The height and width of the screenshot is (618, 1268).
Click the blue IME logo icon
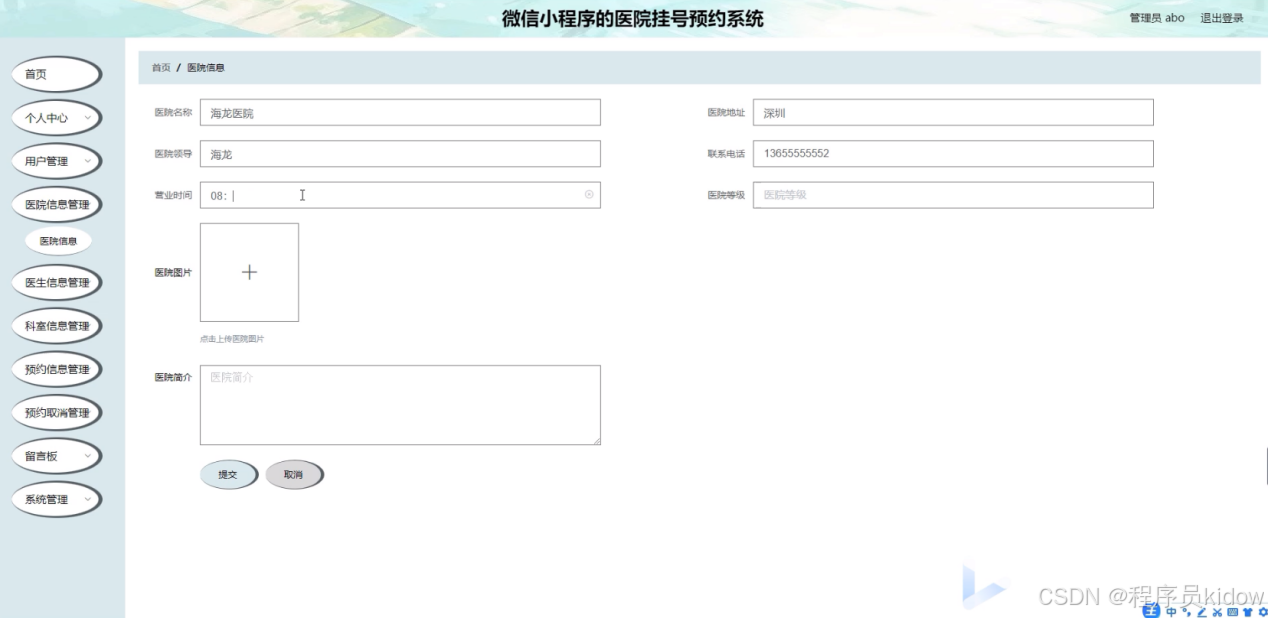click(x=1152, y=611)
